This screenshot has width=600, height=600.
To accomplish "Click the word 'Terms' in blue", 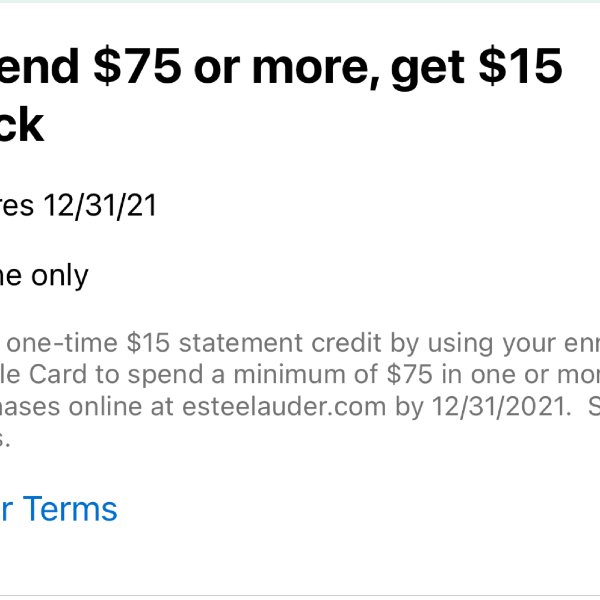I will coord(72,509).
